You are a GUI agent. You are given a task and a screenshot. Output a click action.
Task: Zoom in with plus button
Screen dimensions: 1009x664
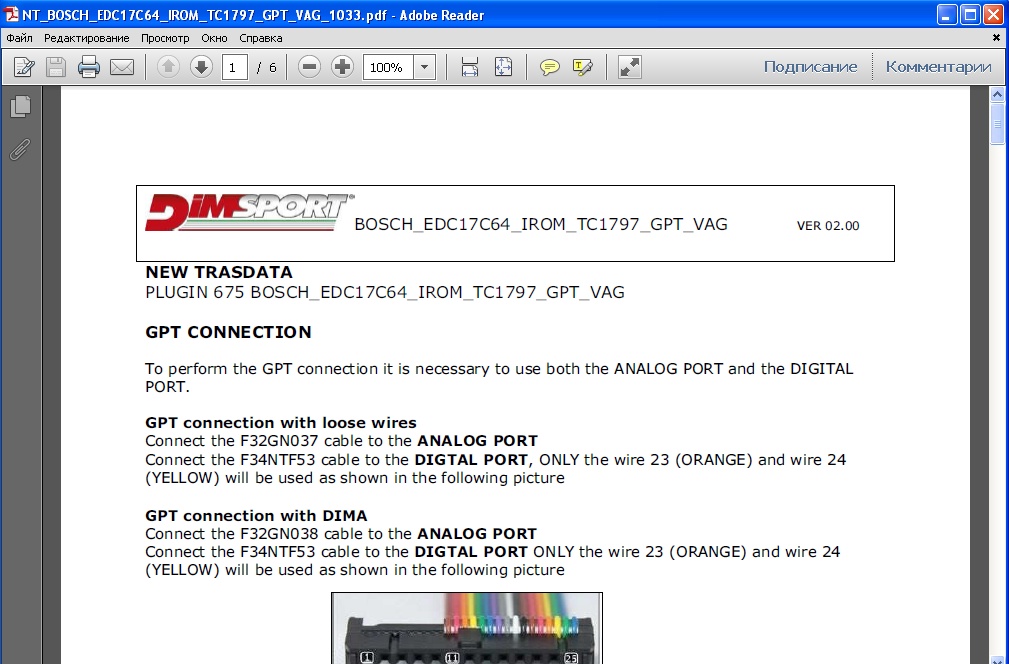pos(342,67)
